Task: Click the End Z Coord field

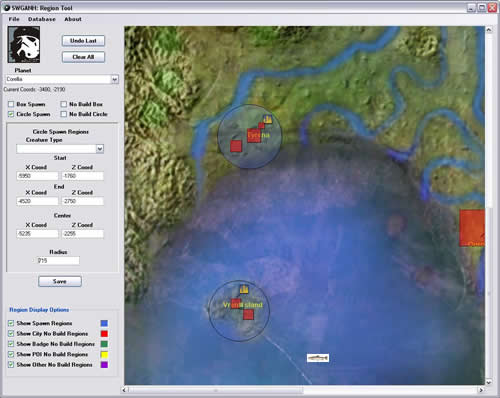Action: tap(83, 201)
